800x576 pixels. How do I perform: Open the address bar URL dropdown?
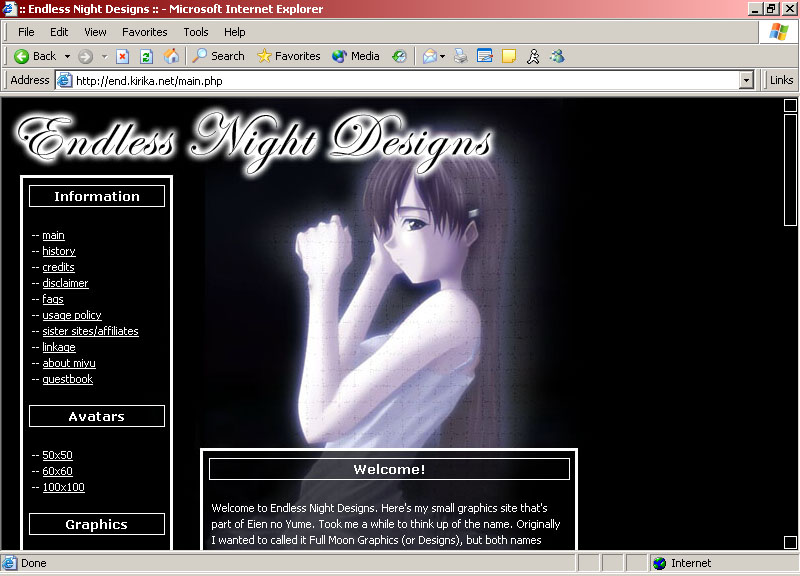pos(746,80)
